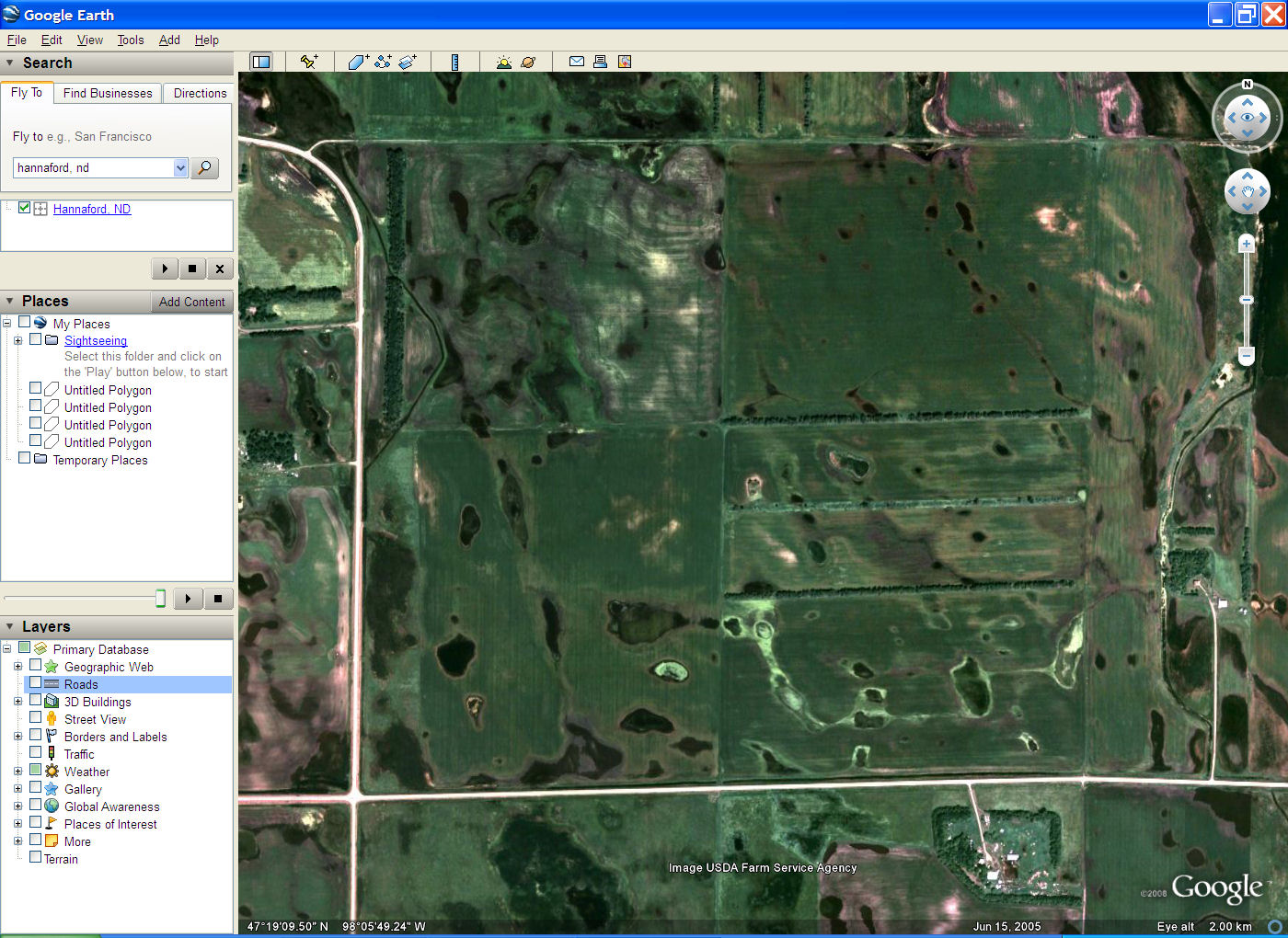The width and height of the screenshot is (1288, 938).
Task: Switch to the Directions tab
Action: tap(200, 93)
